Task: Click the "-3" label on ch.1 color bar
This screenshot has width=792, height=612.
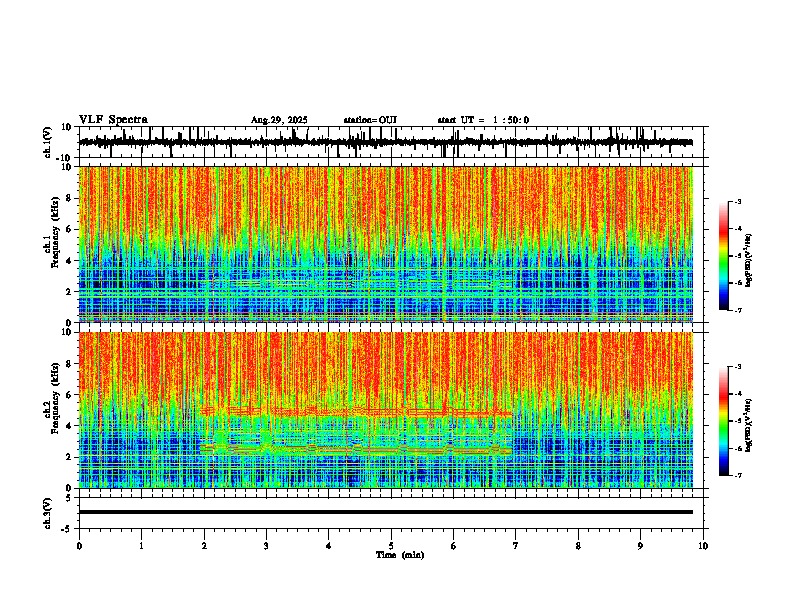Action: click(737, 201)
